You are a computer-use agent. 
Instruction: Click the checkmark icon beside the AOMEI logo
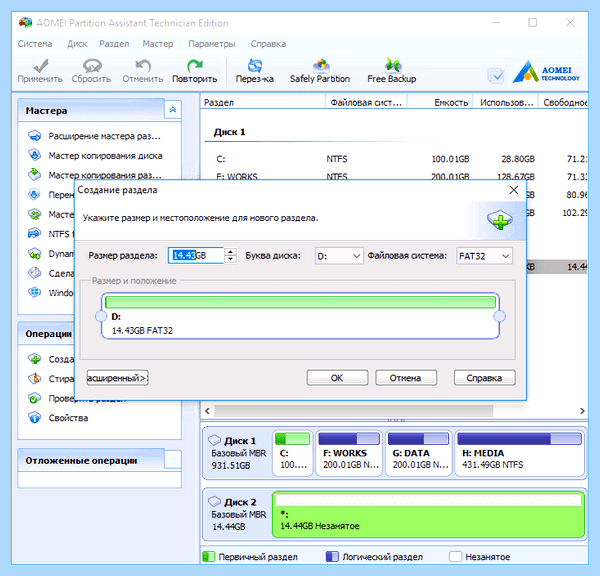click(x=497, y=76)
